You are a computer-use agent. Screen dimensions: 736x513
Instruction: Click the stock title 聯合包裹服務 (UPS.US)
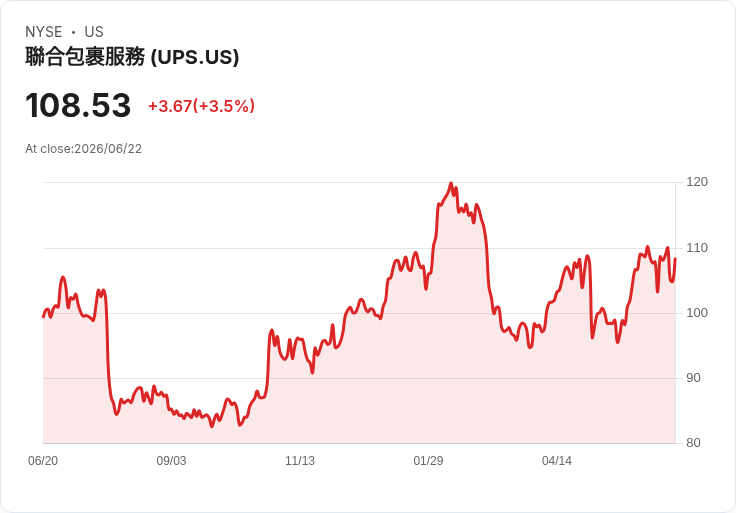pos(132,57)
